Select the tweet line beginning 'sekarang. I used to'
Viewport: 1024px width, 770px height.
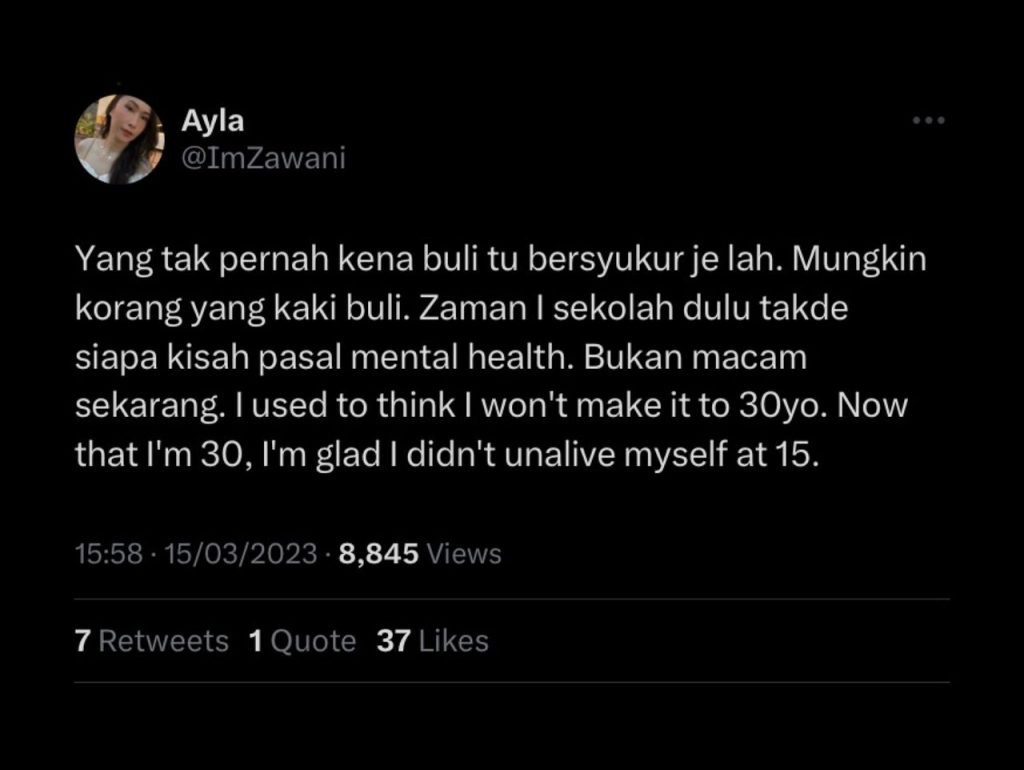click(491, 406)
